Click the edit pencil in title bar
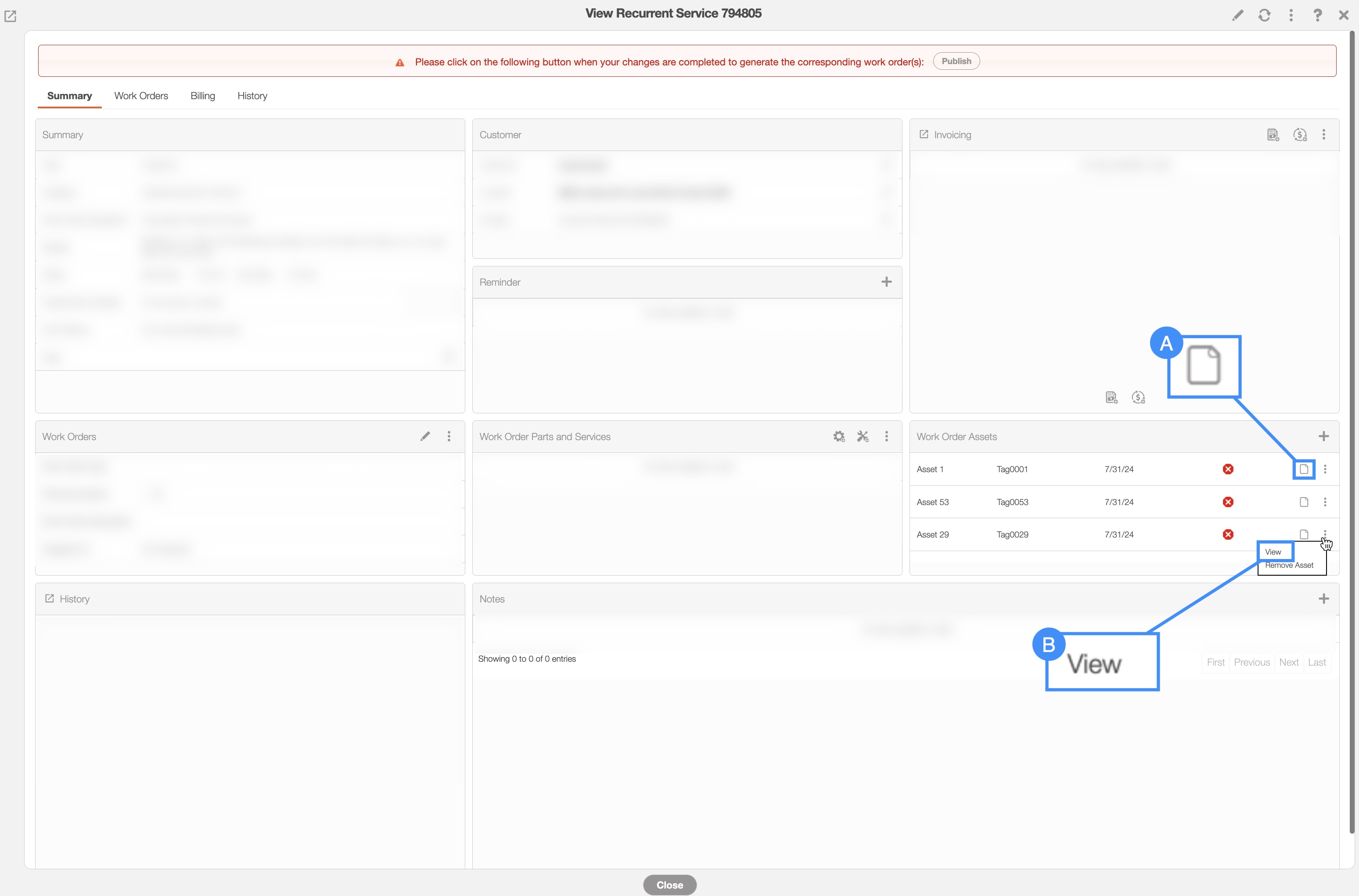 point(1237,15)
